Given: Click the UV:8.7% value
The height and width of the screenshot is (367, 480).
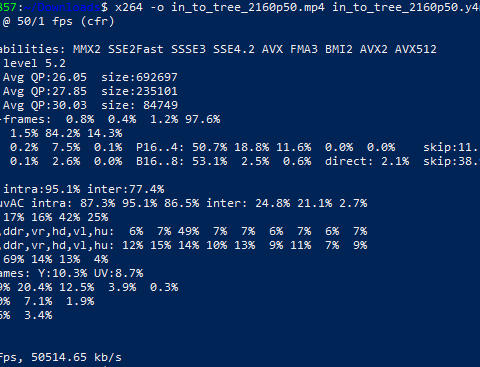Looking at the screenshot, I should pos(119,273).
